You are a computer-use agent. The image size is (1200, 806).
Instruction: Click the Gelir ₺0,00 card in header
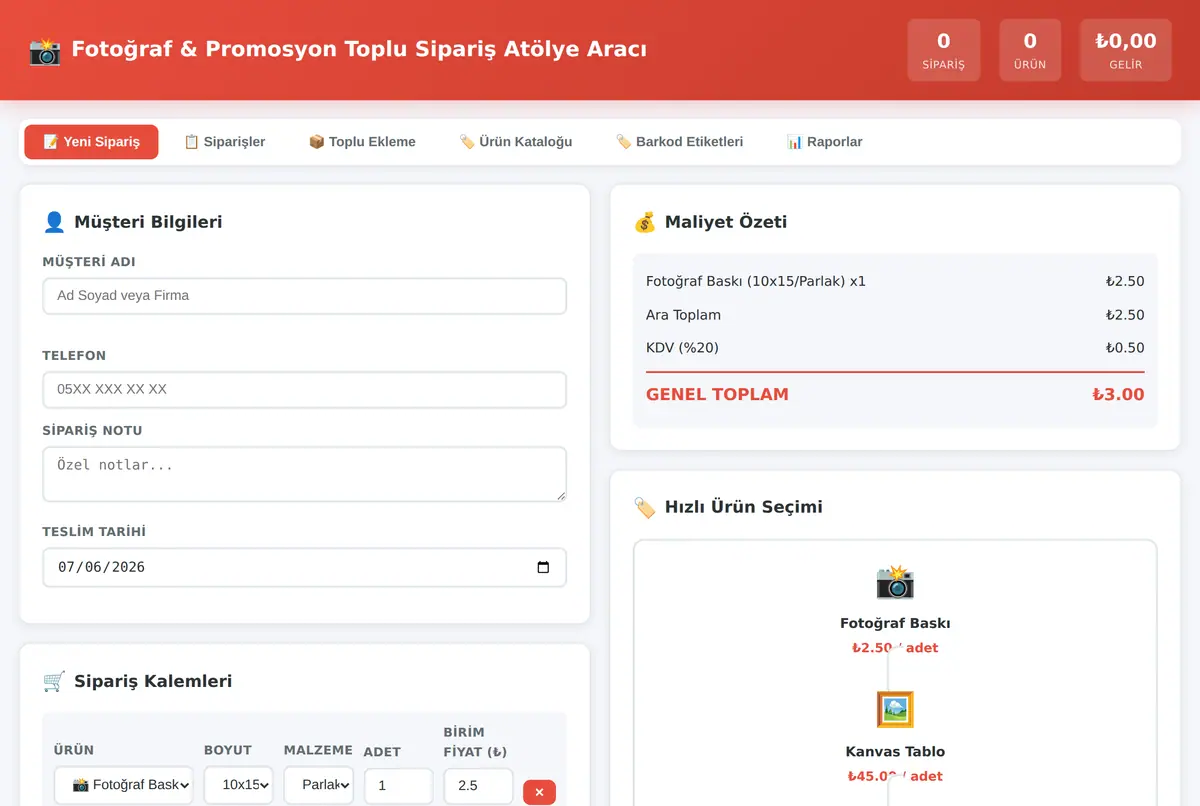1125,50
